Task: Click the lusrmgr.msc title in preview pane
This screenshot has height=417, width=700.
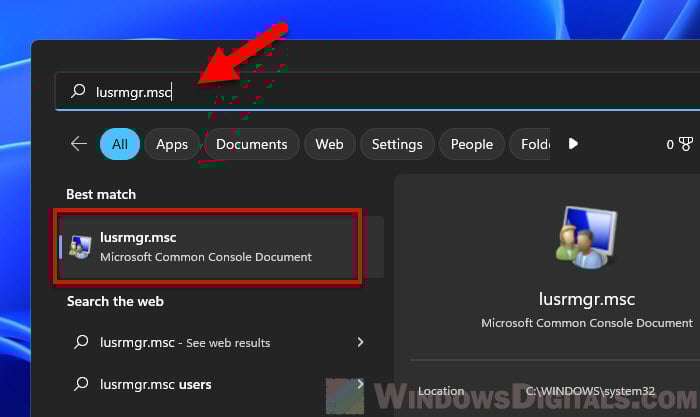Action: coord(587,299)
